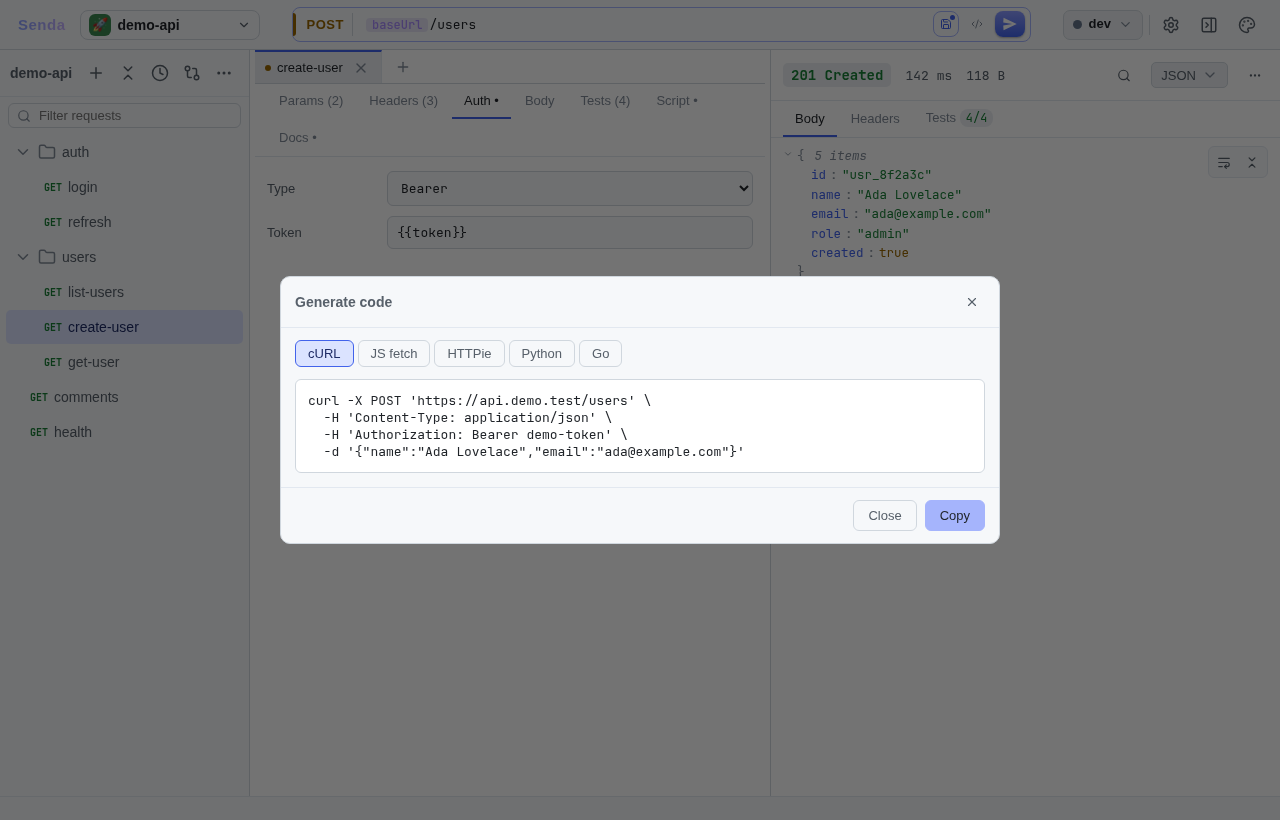Open the git branch icon in the sidebar
The width and height of the screenshot is (1280, 820).
click(192, 73)
